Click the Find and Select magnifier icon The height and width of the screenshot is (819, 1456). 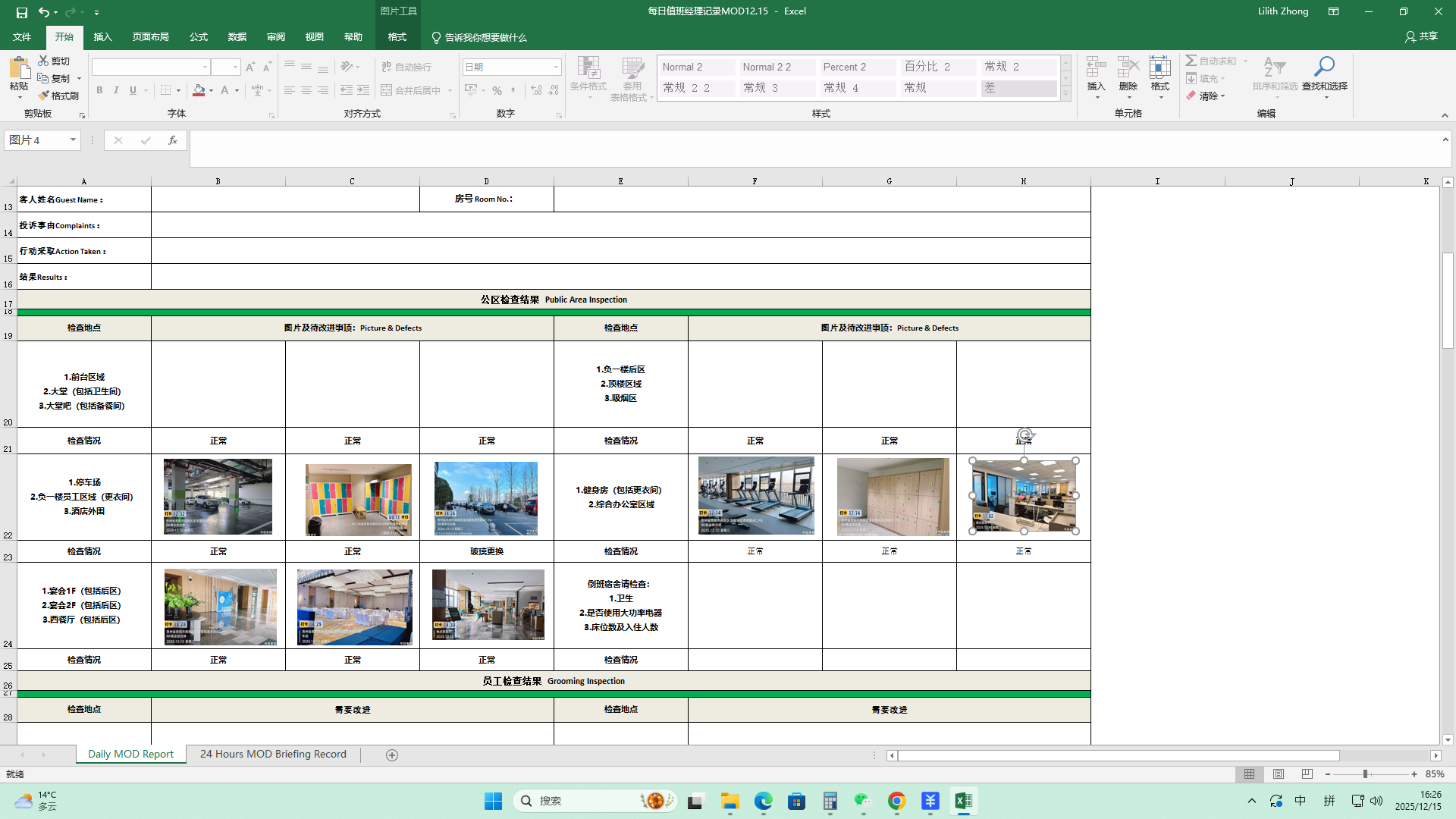point(1324,67)
